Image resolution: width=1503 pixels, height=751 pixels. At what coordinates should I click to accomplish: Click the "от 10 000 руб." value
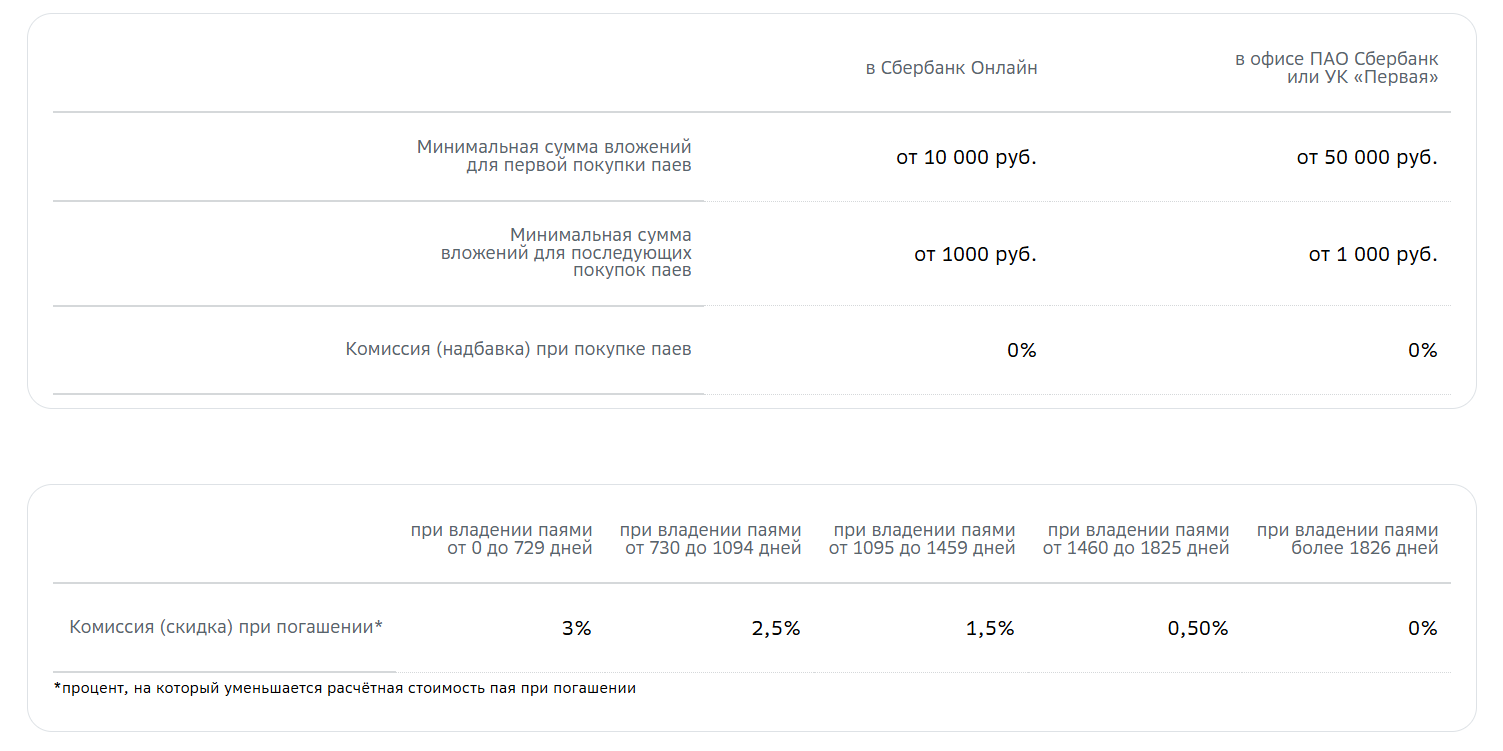pyautogui.click(x=966, y=158)
